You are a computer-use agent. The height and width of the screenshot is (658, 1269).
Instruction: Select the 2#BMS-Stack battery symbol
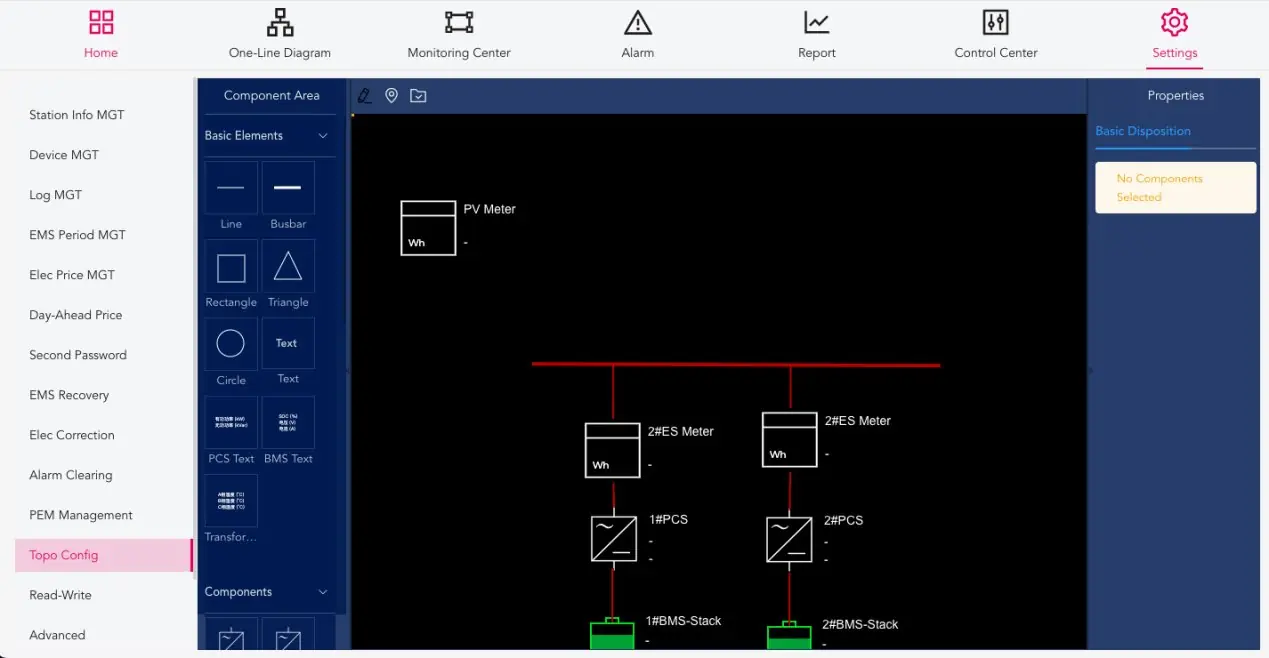tap(789, 637)
